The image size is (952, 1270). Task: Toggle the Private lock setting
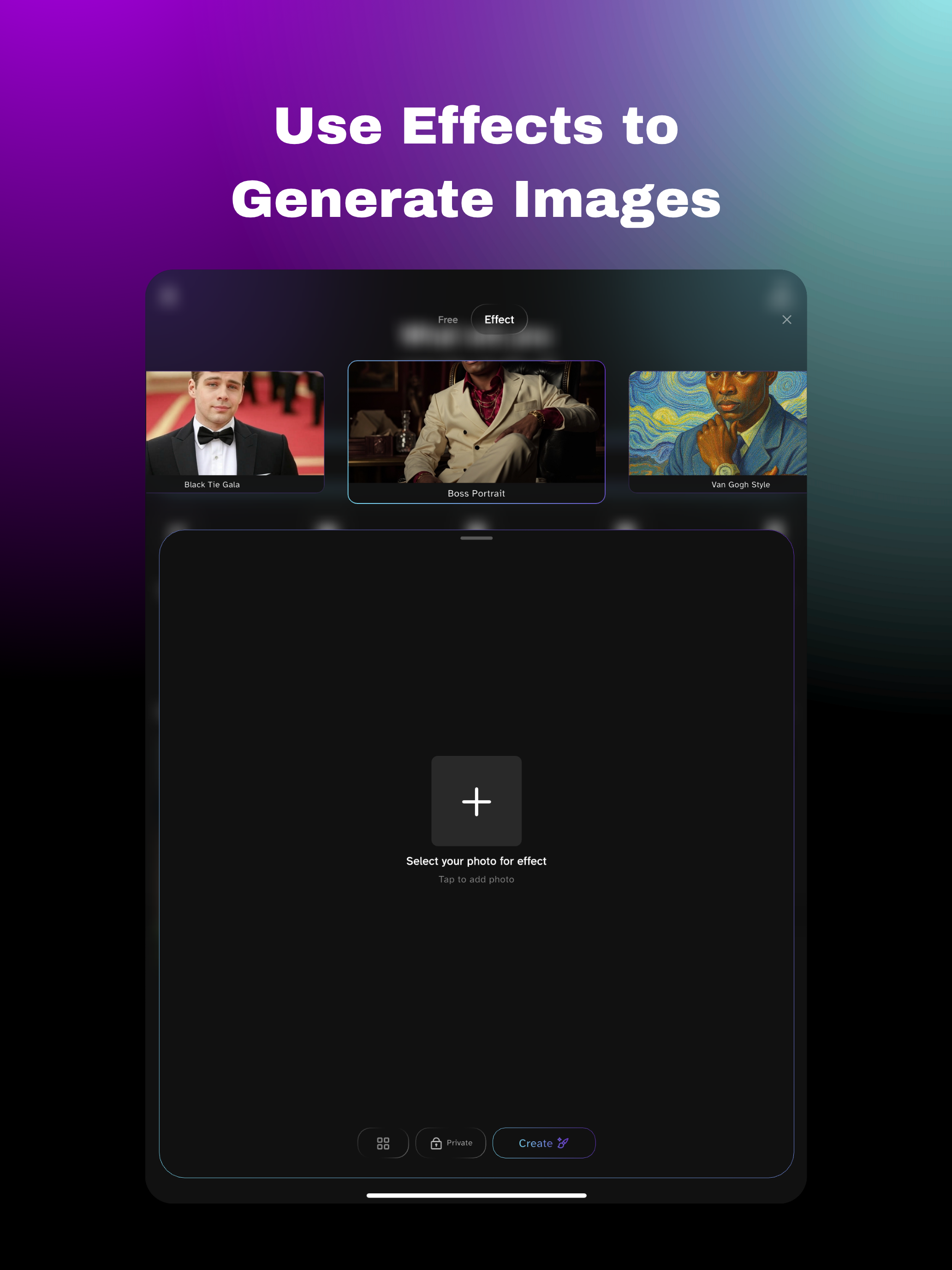point(451,1143)
